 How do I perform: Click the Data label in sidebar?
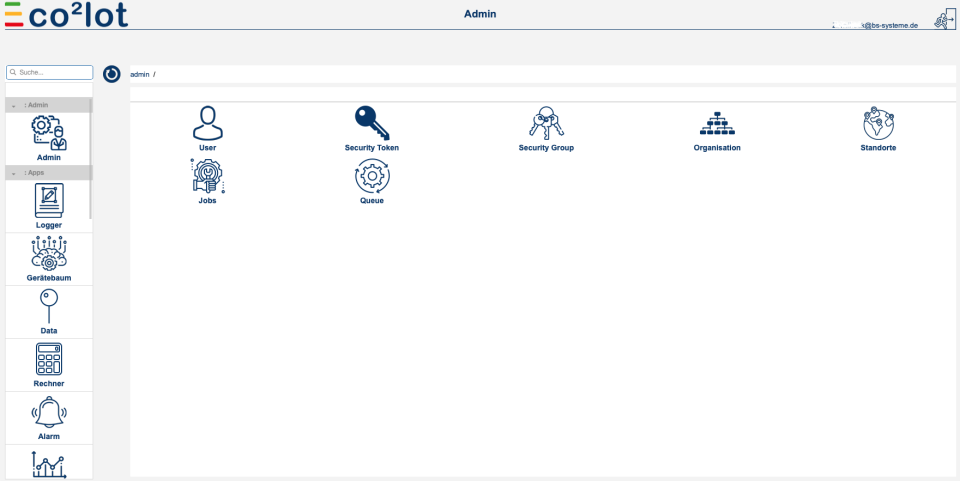pyautogui.click(x=49, y=331)
